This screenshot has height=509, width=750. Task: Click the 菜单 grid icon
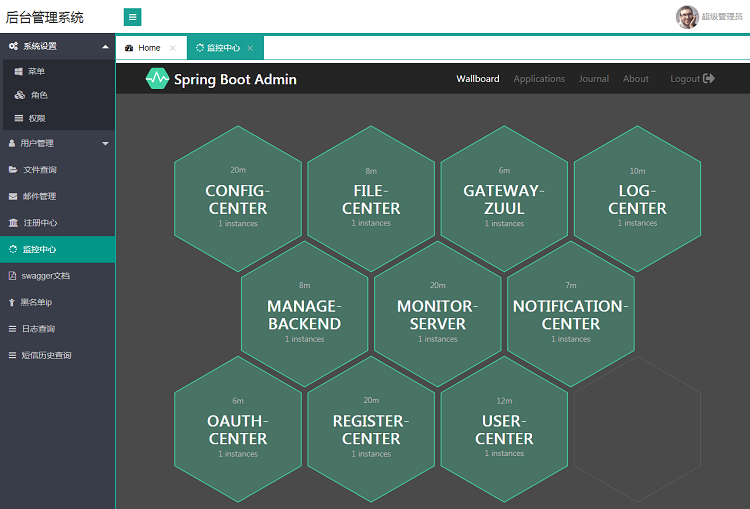(19, 71)
